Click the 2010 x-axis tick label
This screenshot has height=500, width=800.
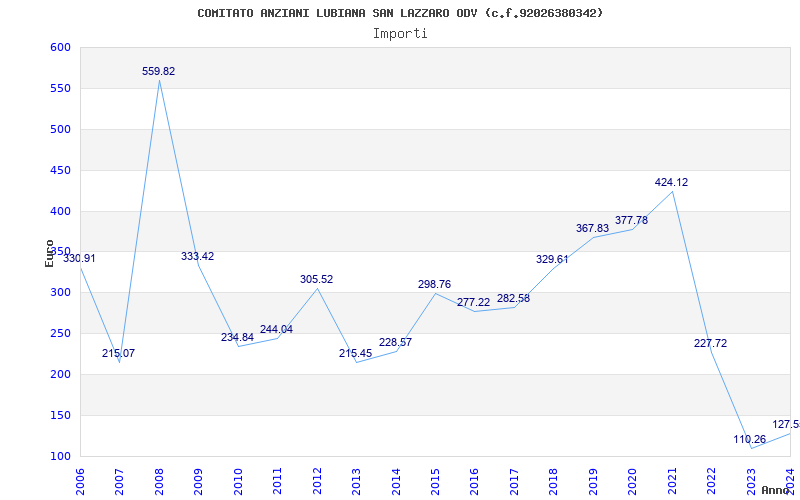pyautogui.click(x=238, y=482)
